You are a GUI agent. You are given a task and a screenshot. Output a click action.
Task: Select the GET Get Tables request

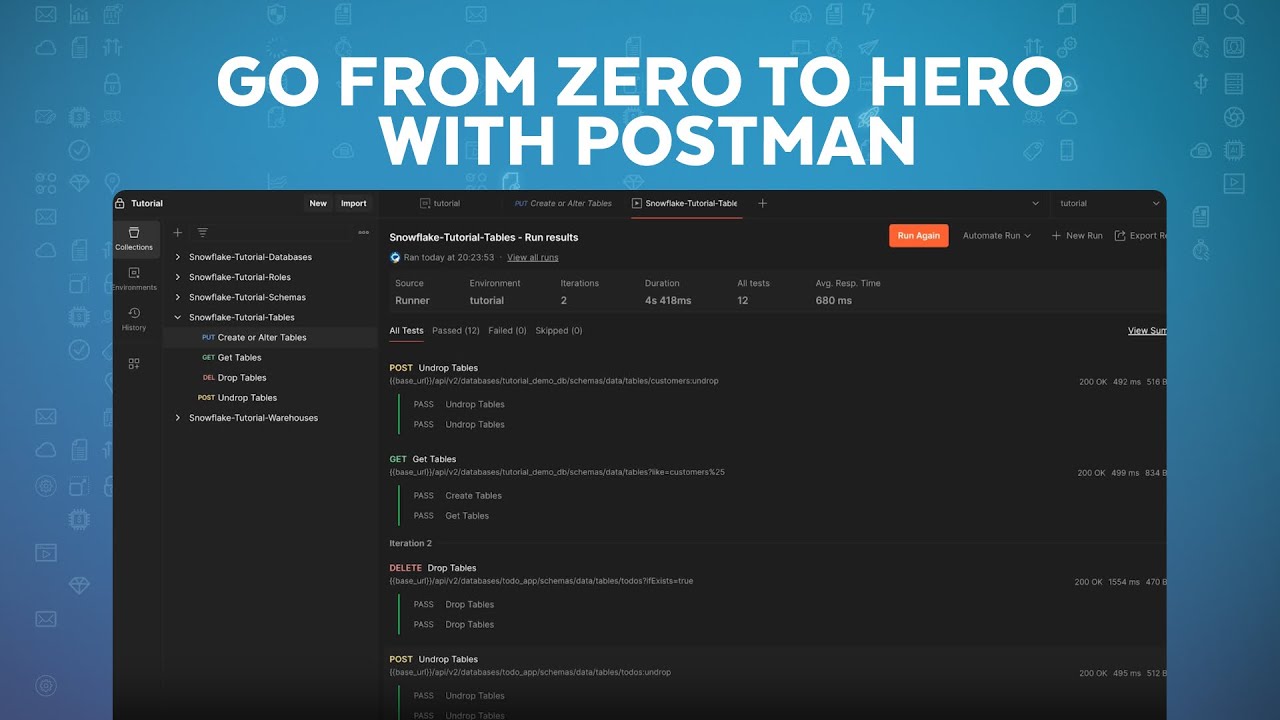(x=270, y=357)
